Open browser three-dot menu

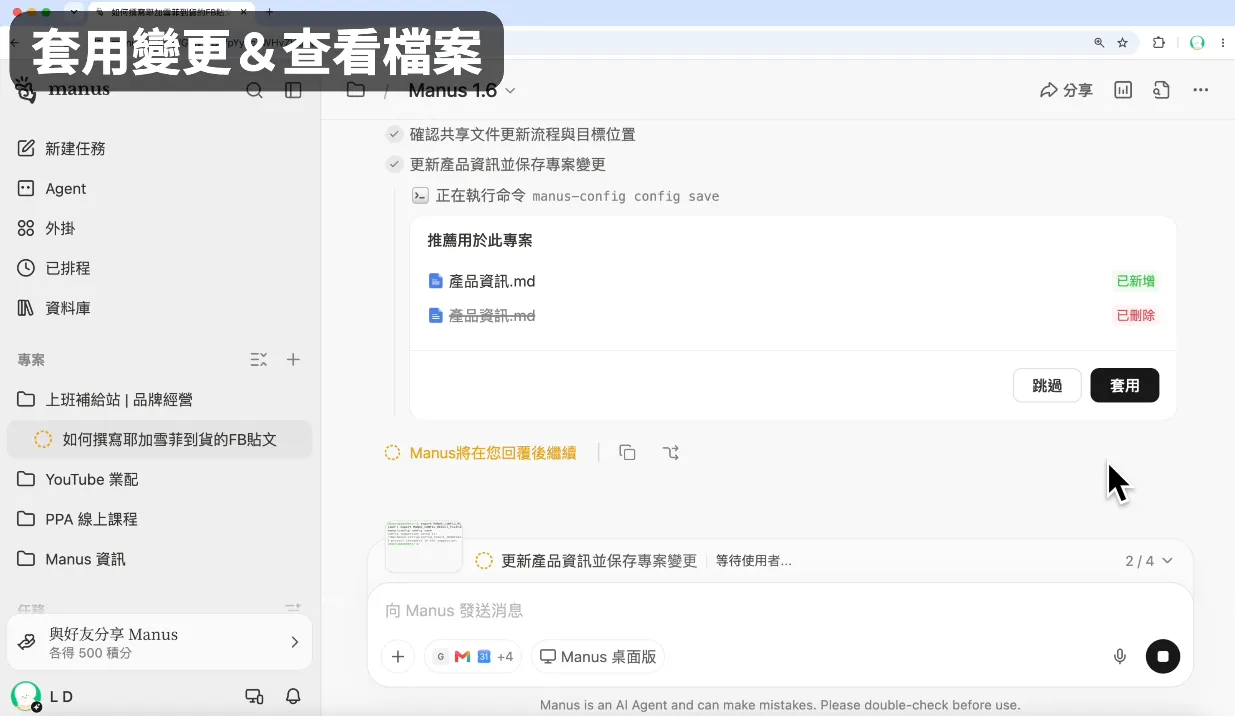click(x=1223, y=43)
